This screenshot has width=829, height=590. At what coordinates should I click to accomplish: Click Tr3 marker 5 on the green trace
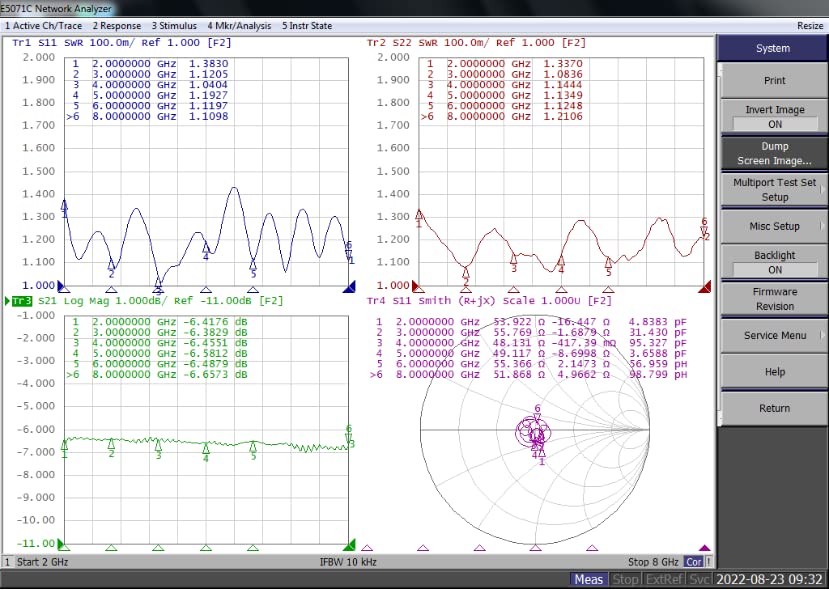coord(253,450)
